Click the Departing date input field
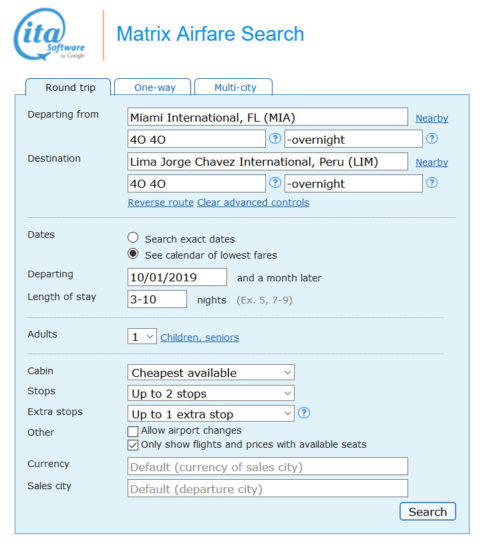487x550 pixels. point(177,277)
